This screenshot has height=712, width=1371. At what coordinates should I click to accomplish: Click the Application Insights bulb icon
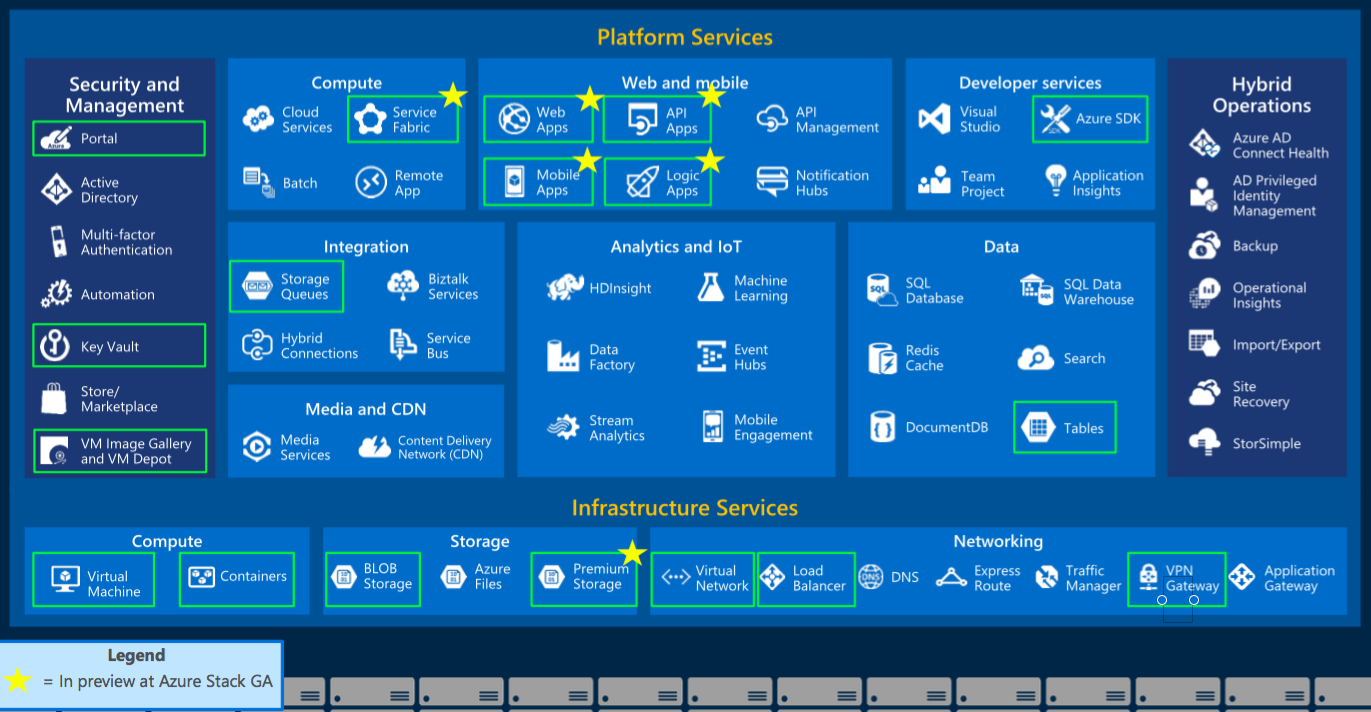[1055, 182]
